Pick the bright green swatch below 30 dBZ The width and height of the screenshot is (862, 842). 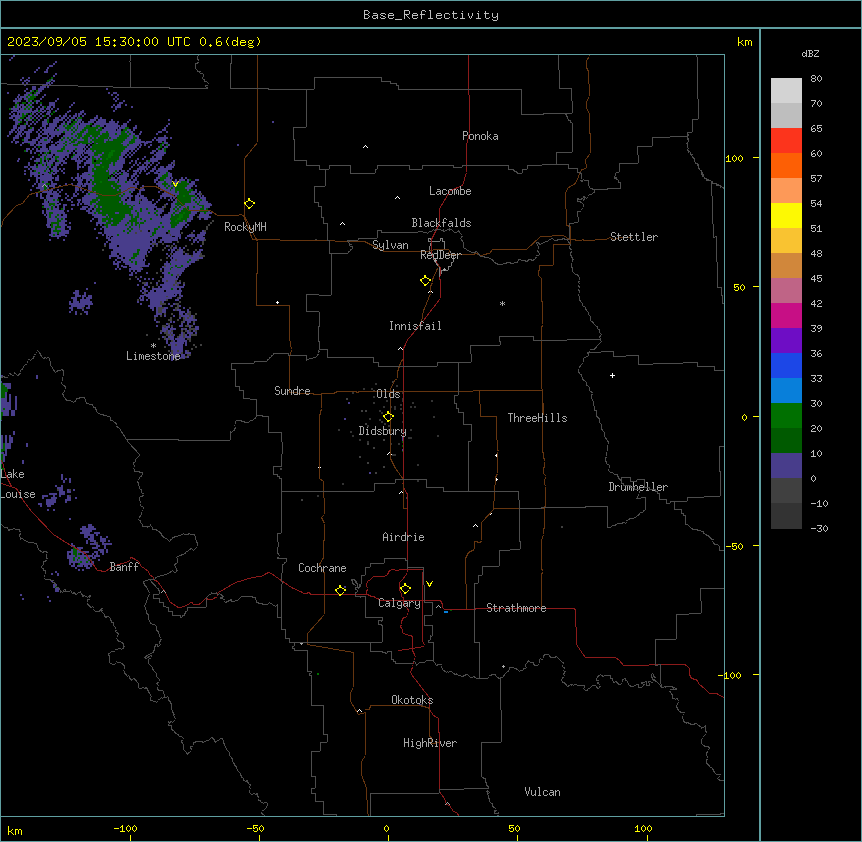(786, 416)
